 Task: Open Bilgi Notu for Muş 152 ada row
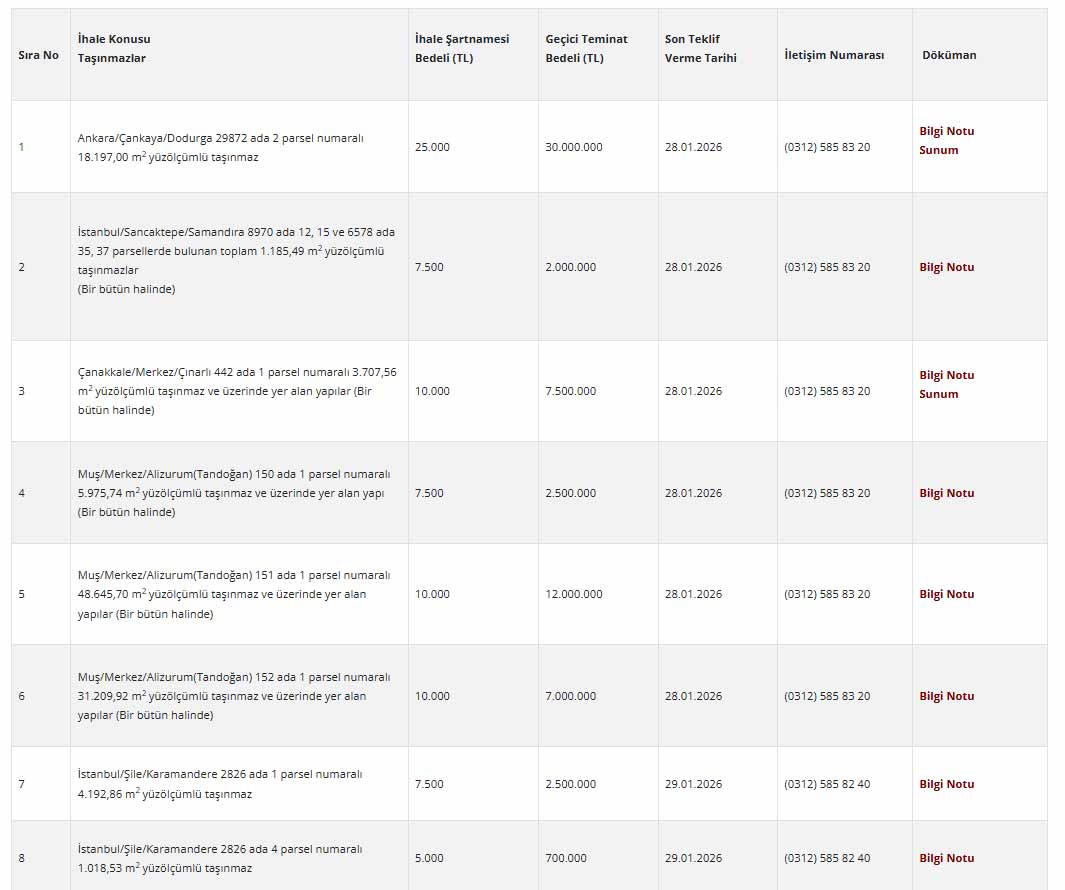946,696
